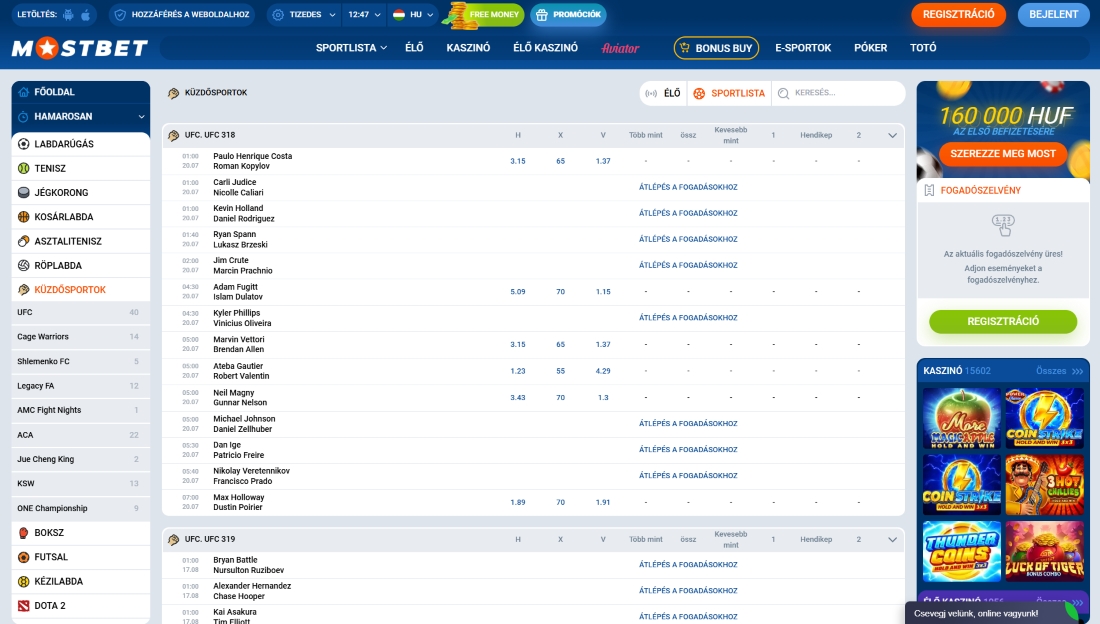Open the Futsal ball icon
This screenshot has width=1100, height=624.
23,557
